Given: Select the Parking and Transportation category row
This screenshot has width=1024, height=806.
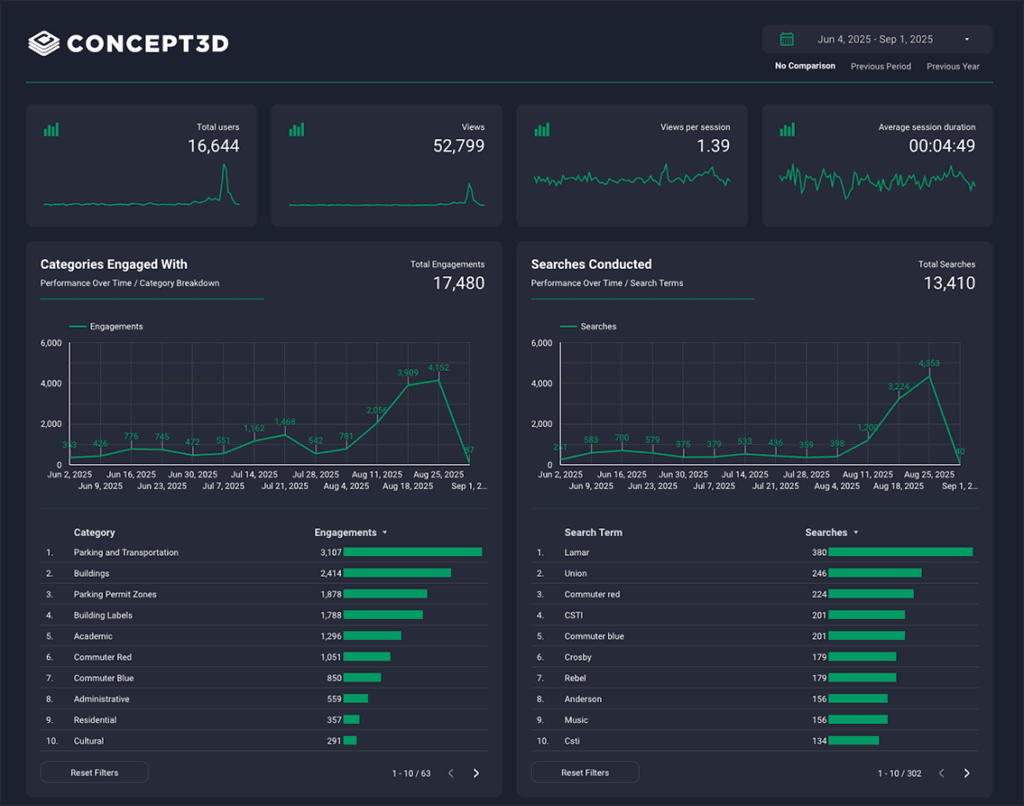Looking at the screenshot, I should click(x=264, y=553).
